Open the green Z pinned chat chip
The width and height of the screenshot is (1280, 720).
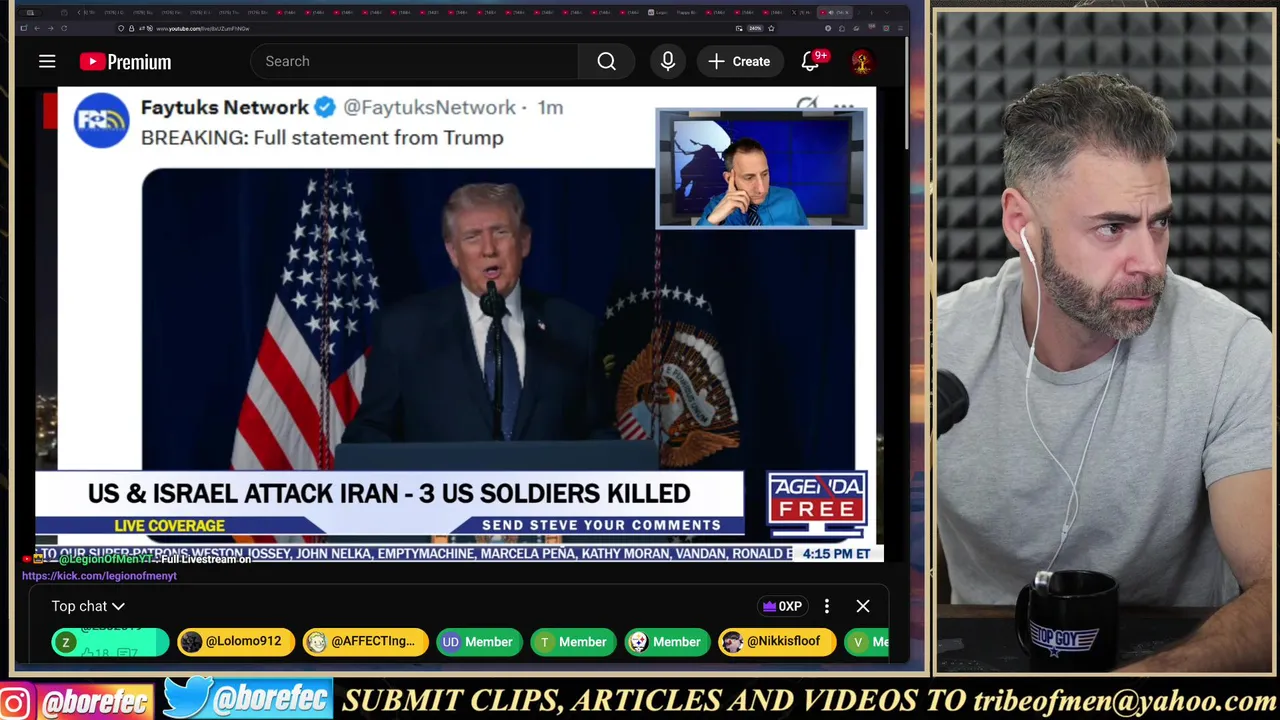110,642
